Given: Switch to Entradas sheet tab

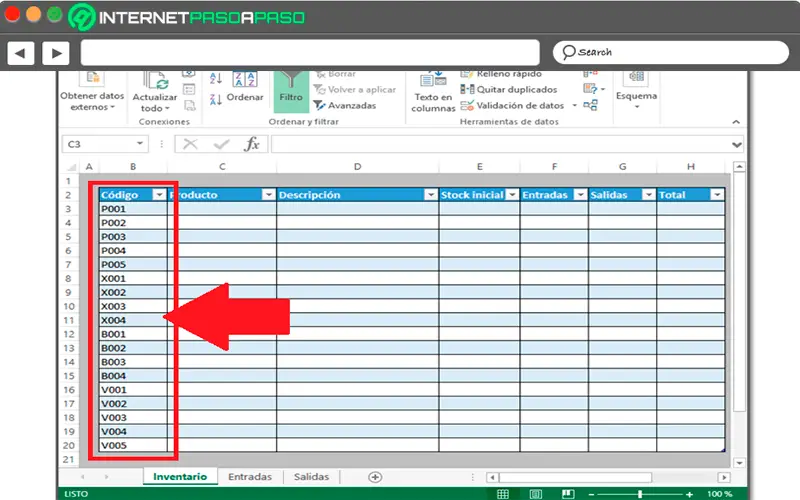Looking at the screenshot, I should pyautogui.click(x=250, y=477).
